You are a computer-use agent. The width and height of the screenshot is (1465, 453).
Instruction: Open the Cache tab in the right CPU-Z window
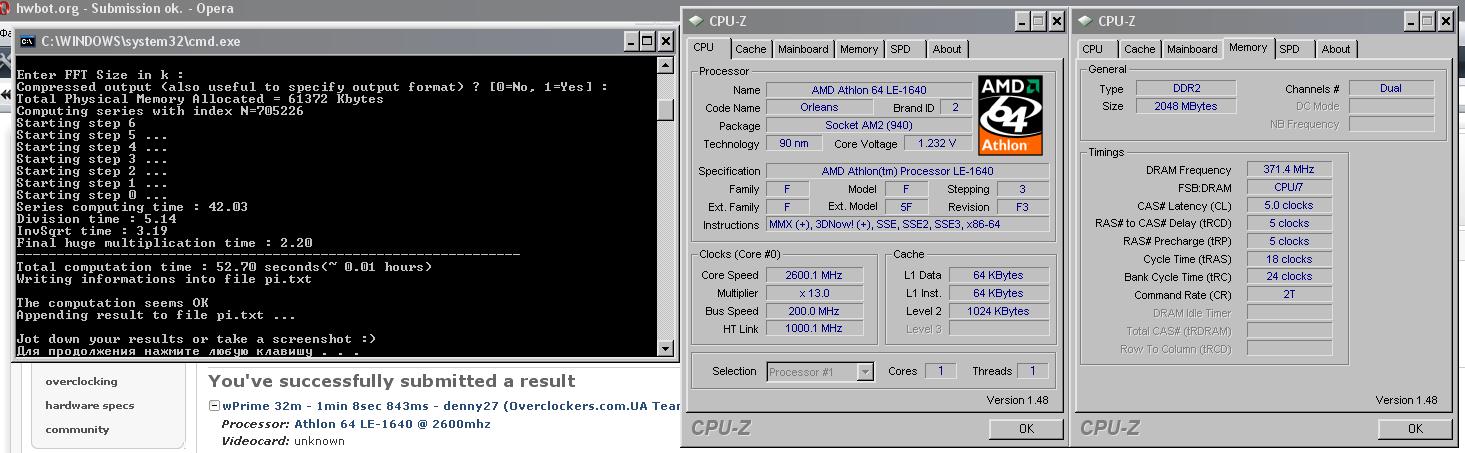(x=1139, y=49)
